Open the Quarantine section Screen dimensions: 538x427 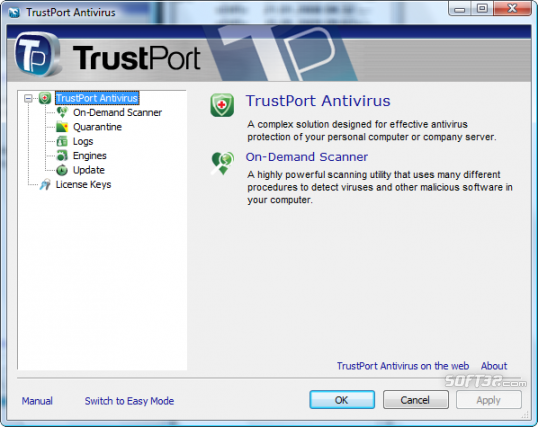point(97,127)
